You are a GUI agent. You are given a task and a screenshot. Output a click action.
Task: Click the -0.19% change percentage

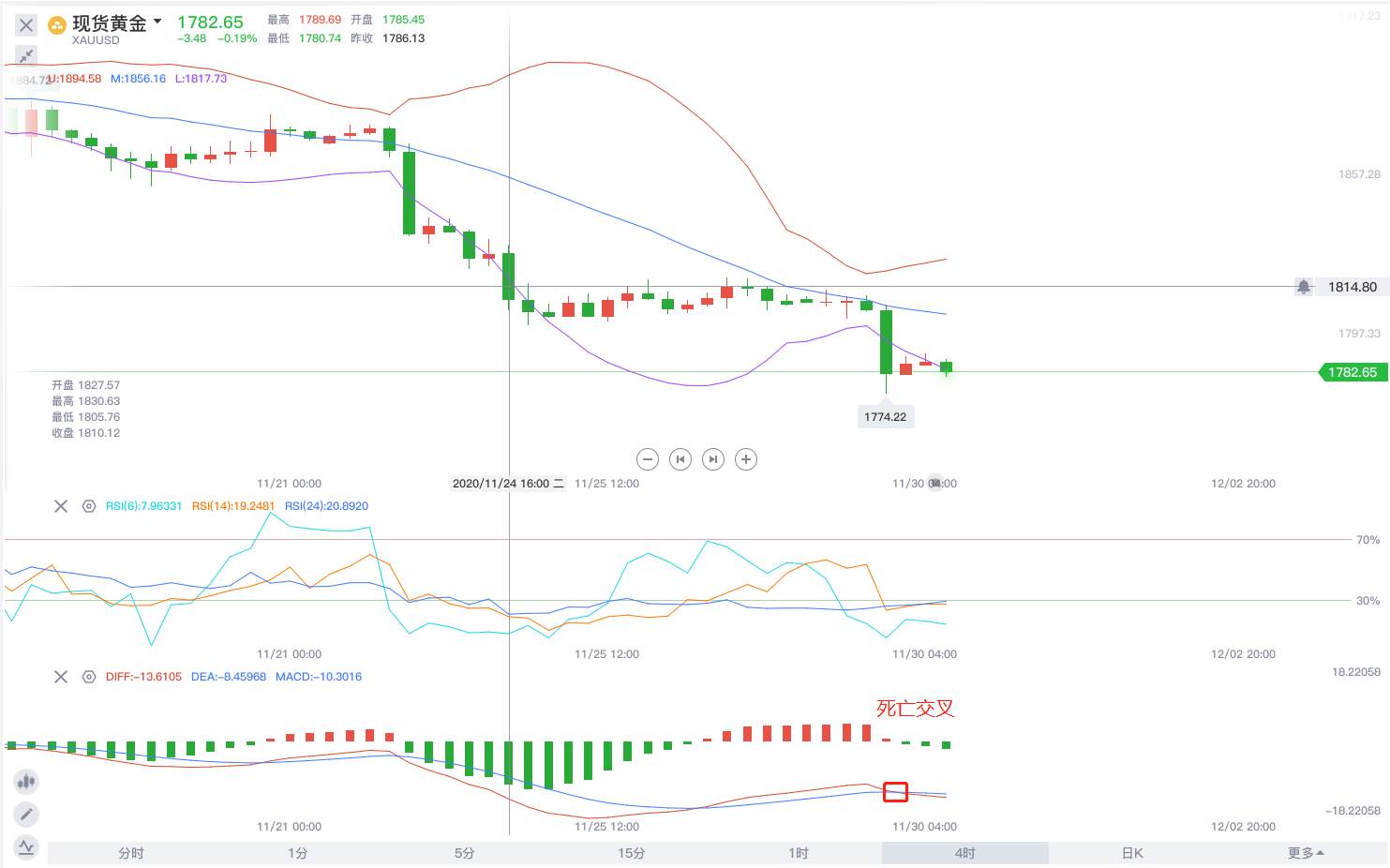[x=237, y=38]
